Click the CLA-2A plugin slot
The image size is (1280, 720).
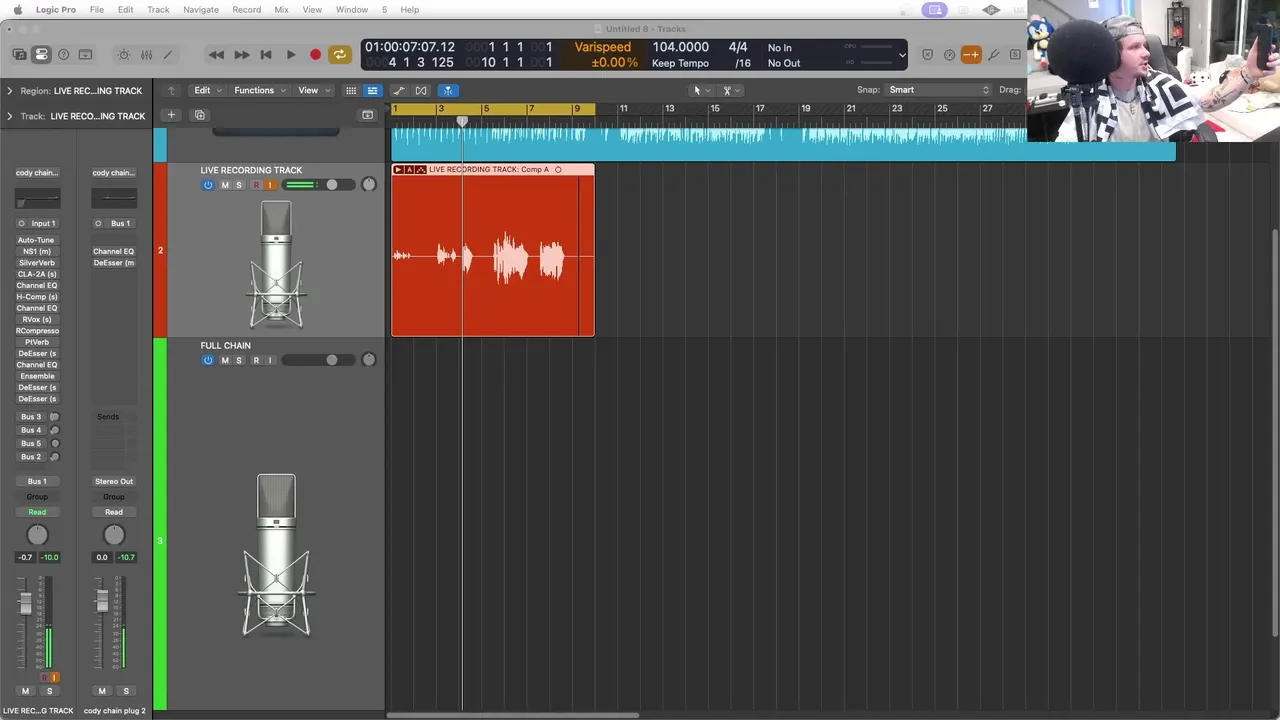[36, 274]
